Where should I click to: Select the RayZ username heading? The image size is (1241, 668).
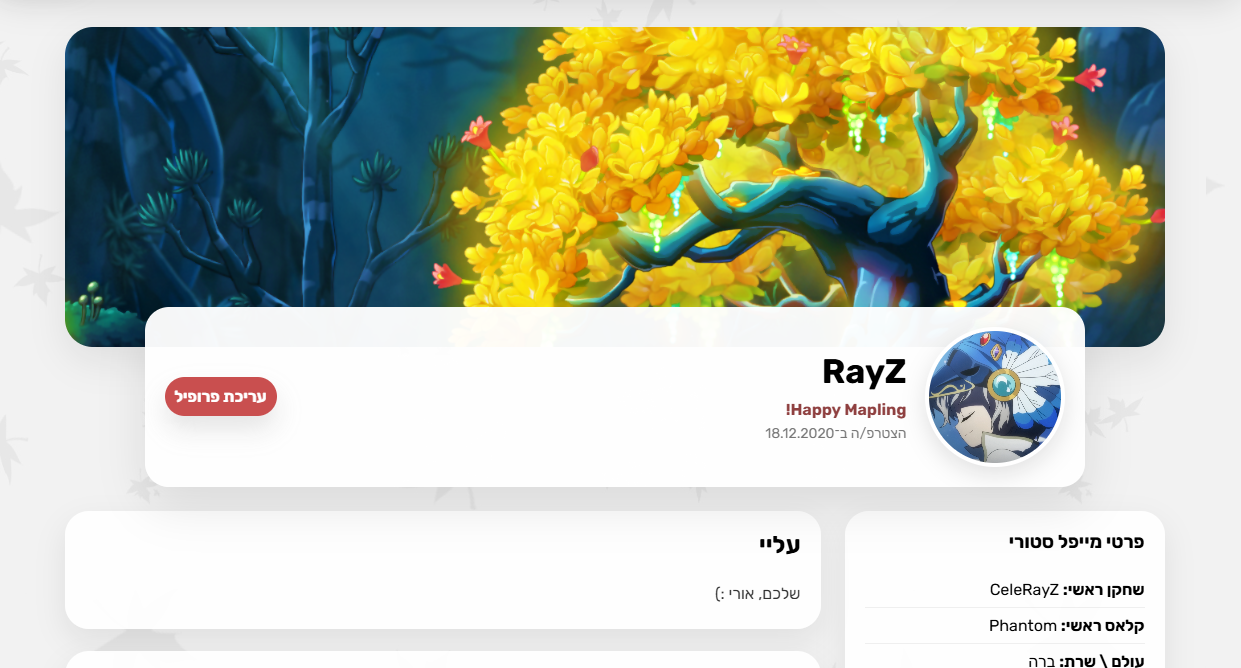864,371
